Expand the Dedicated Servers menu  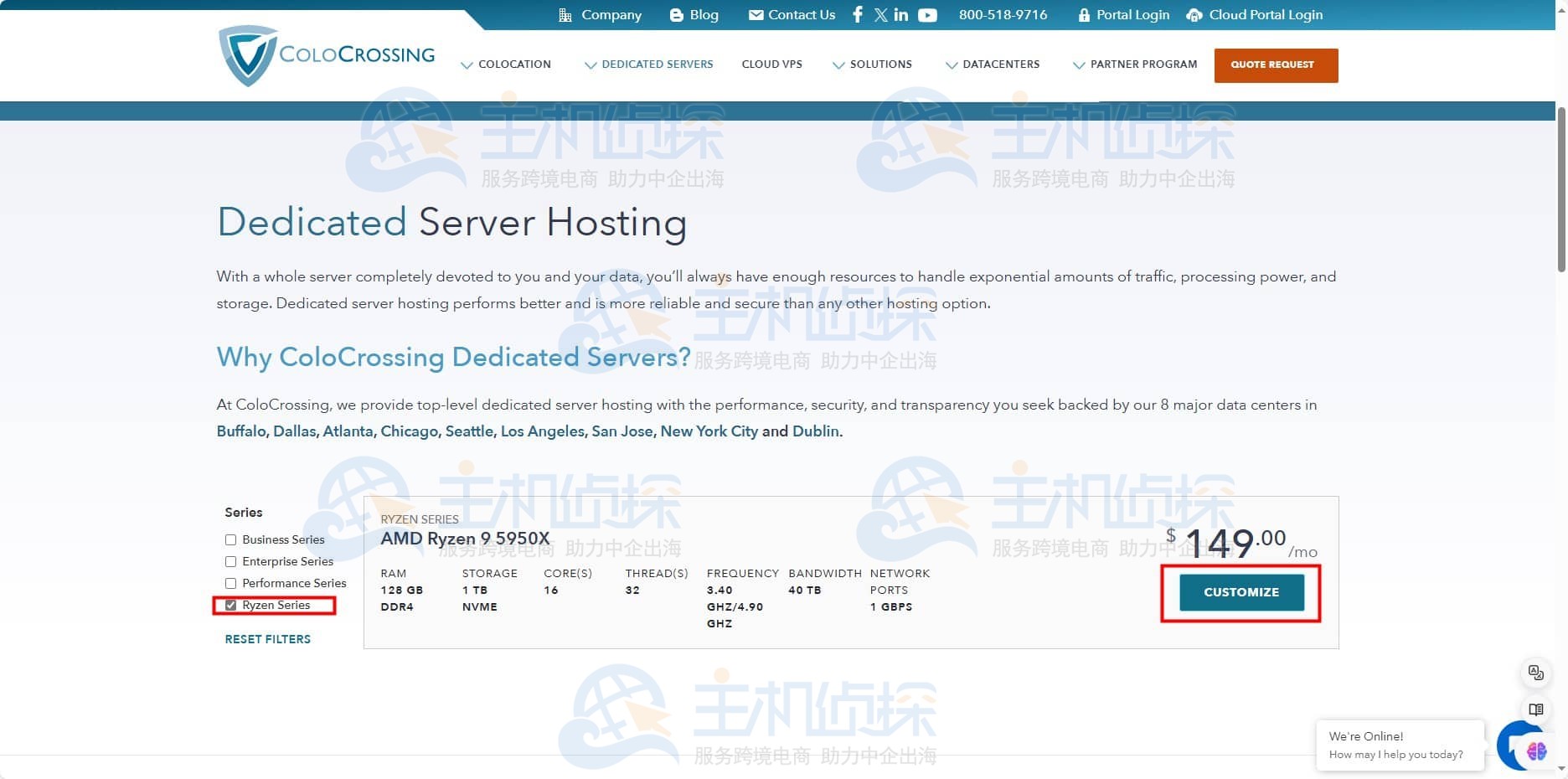point(649,64)
